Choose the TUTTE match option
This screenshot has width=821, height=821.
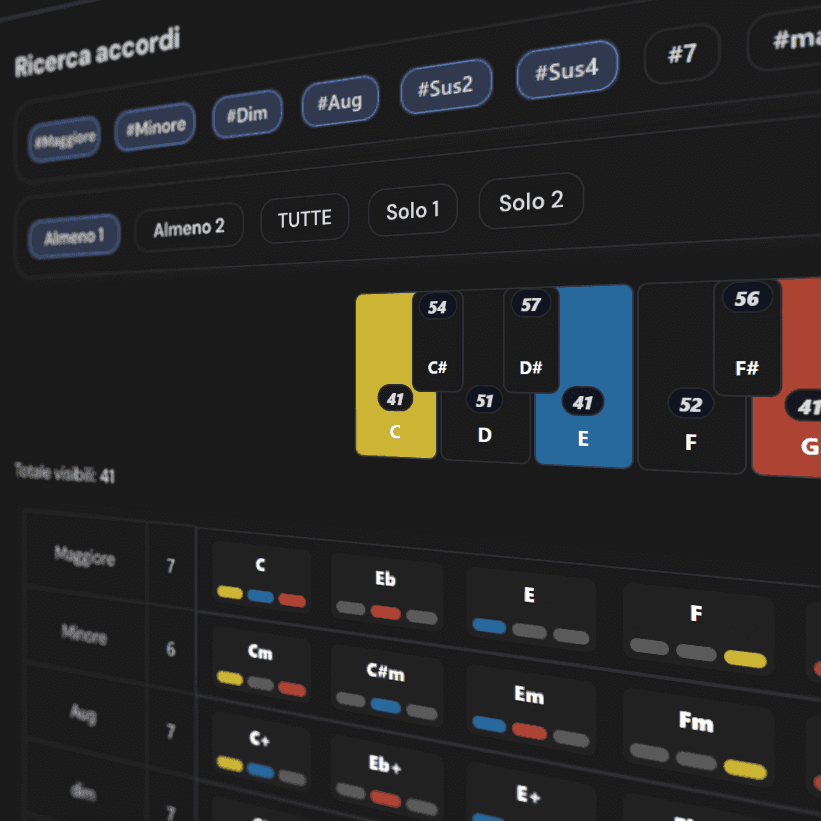pyautogui.click(x=304, y=219)
